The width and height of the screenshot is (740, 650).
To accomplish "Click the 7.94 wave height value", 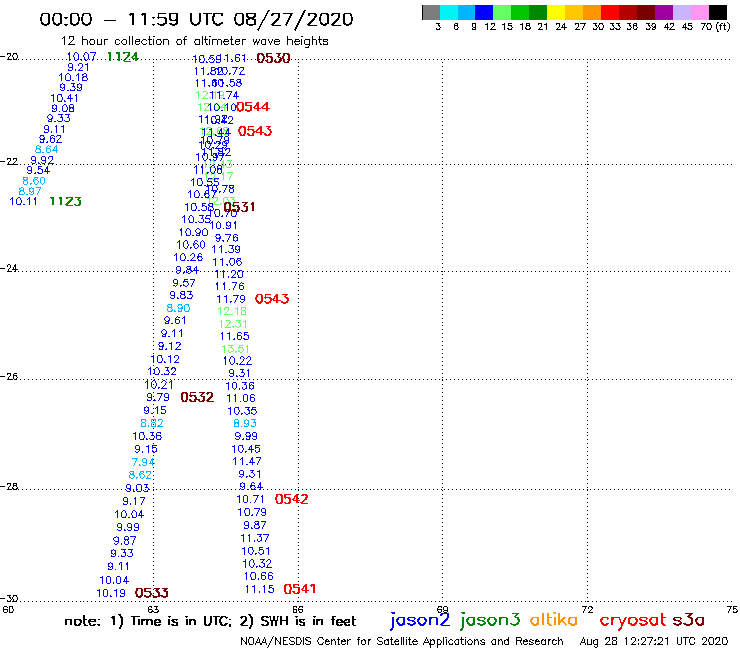I will point(143,462).
